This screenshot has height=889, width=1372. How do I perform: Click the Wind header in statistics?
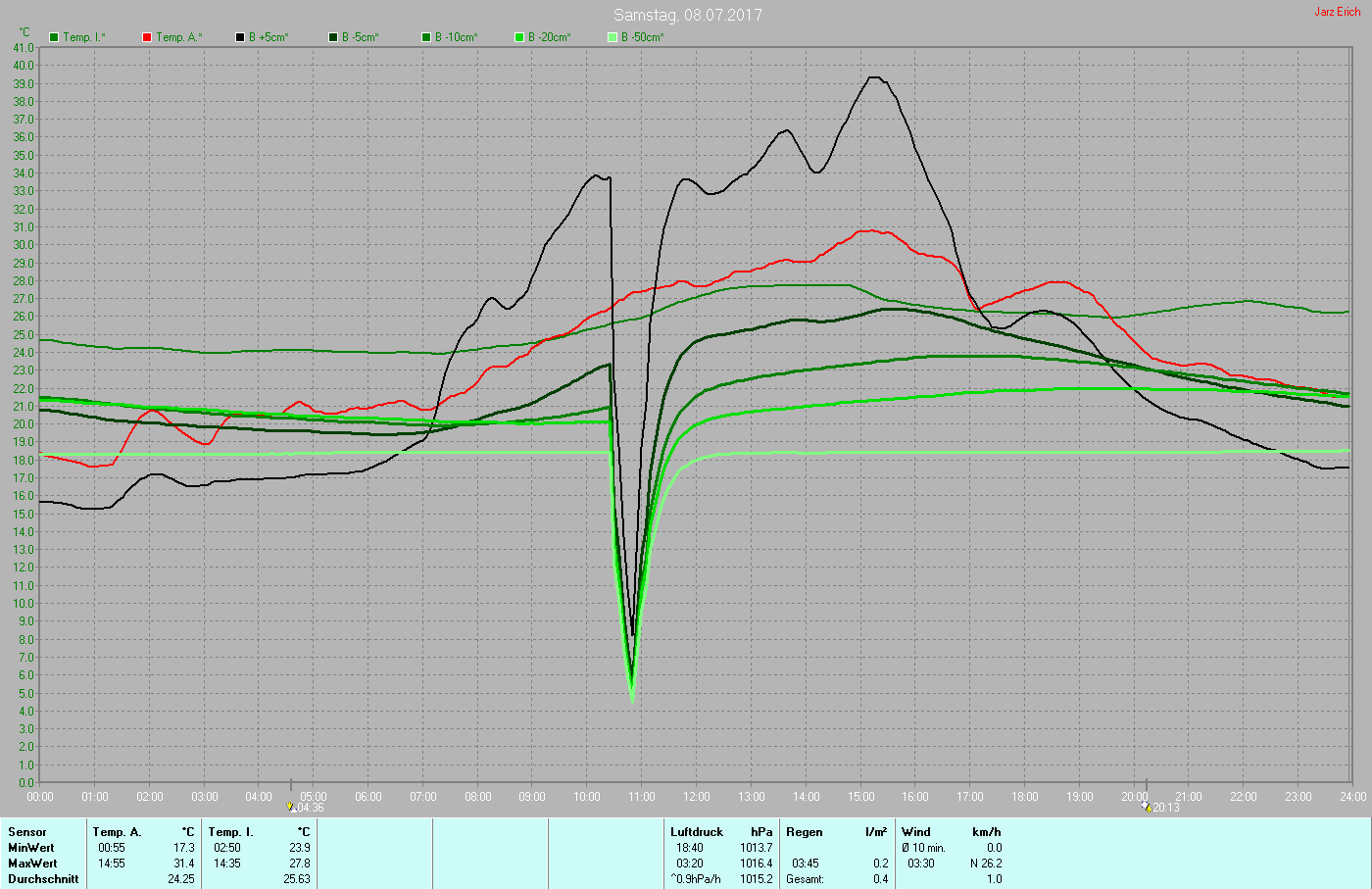pos(916,832)
